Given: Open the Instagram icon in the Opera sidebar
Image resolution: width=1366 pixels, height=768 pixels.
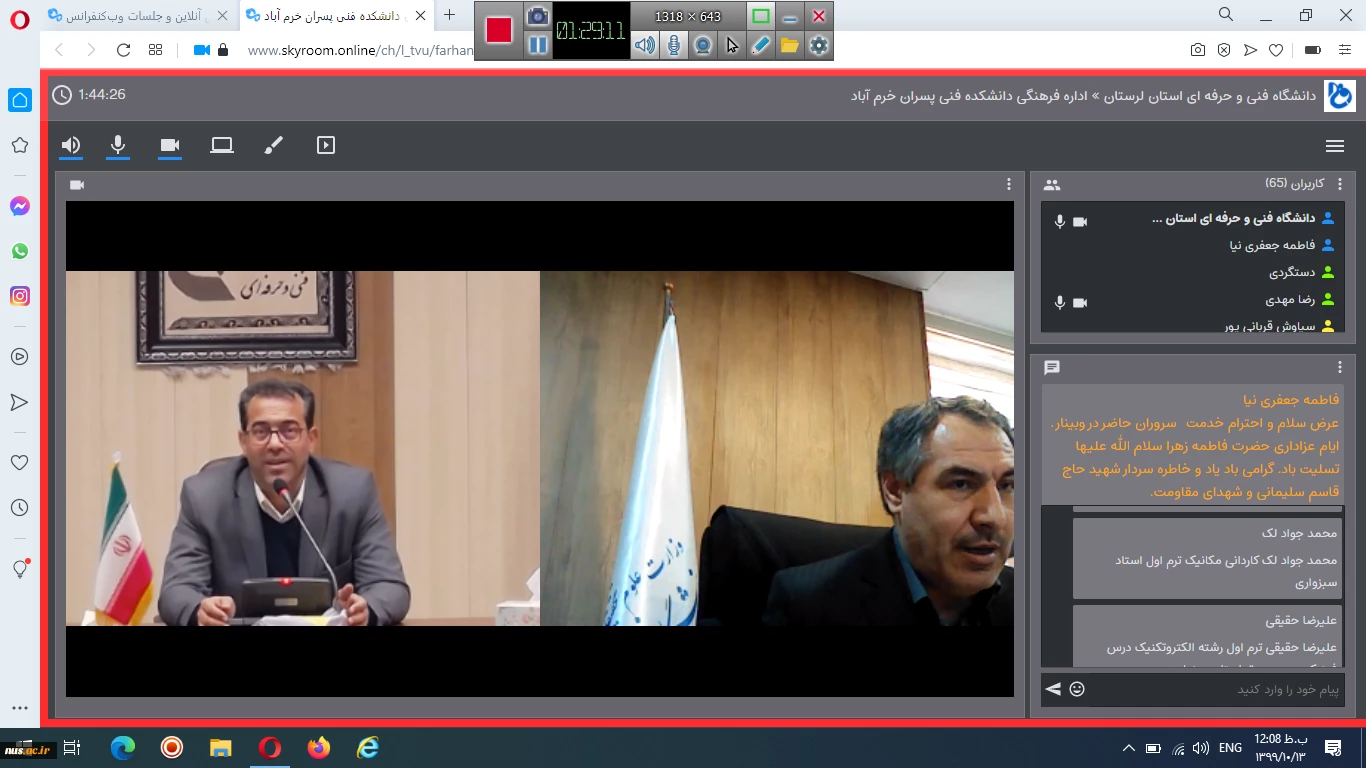Looking at the screenshot, I should tap(20, 296).
